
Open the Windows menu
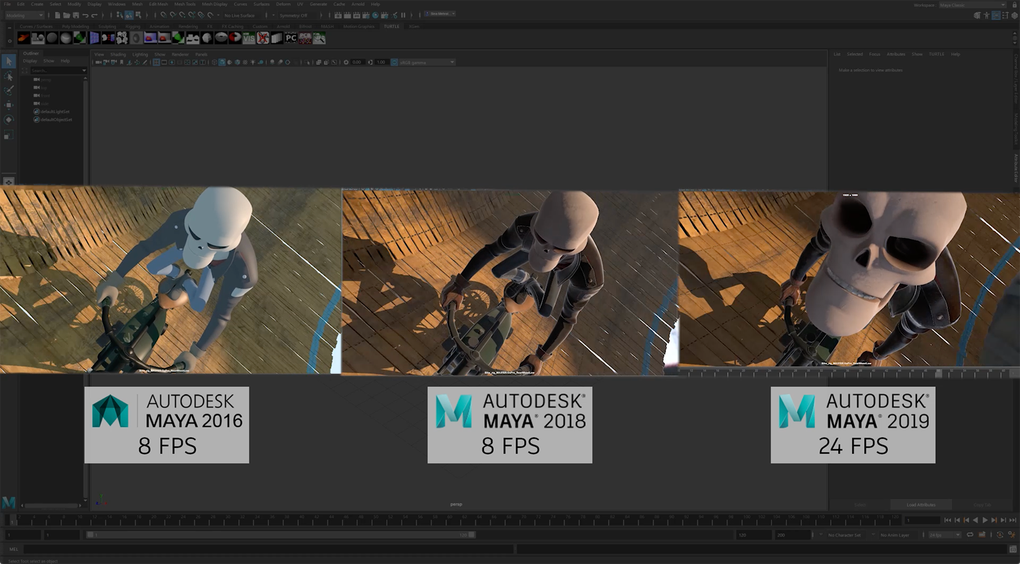click(116, 4)
